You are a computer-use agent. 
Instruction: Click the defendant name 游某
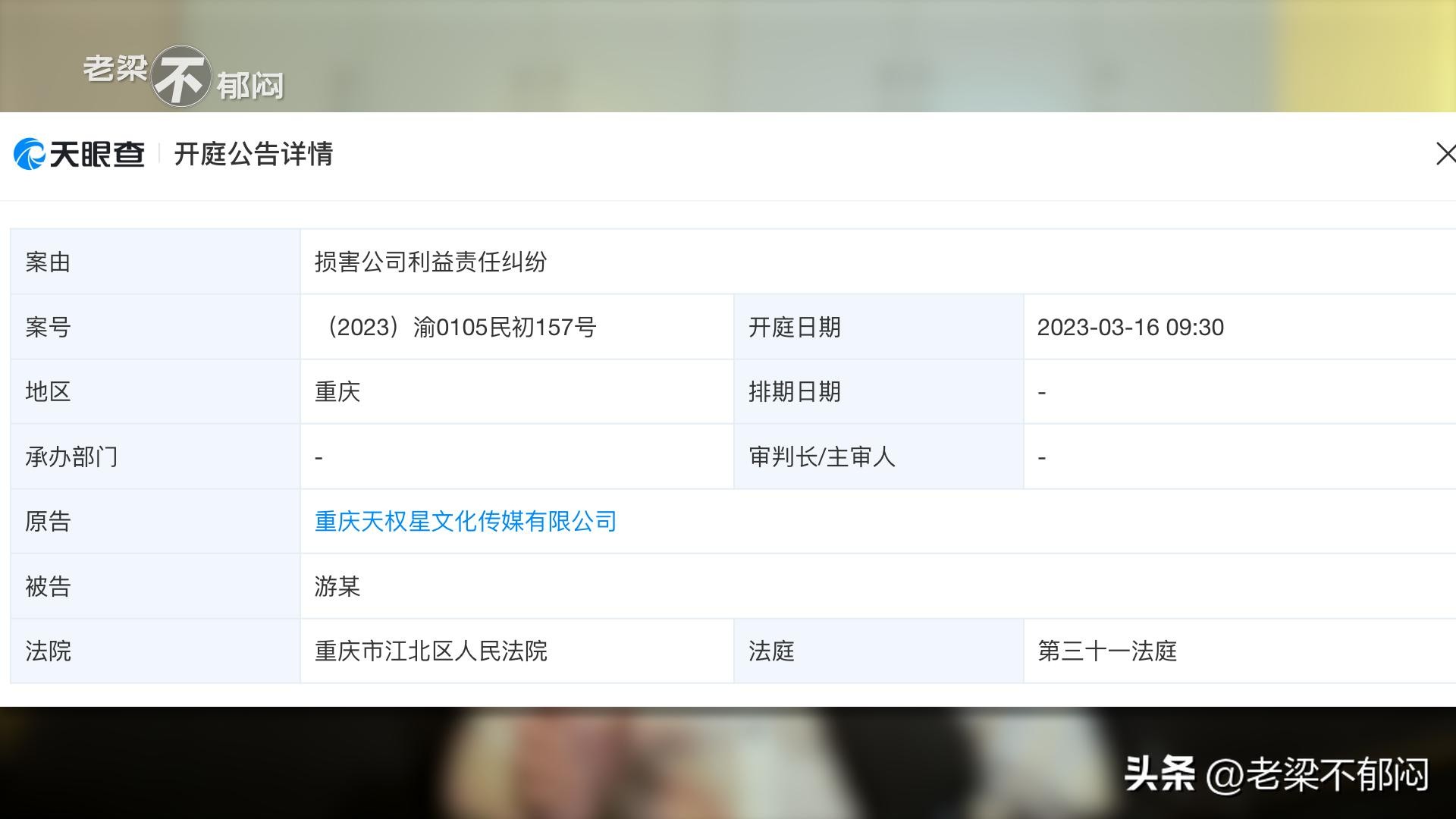337,587
